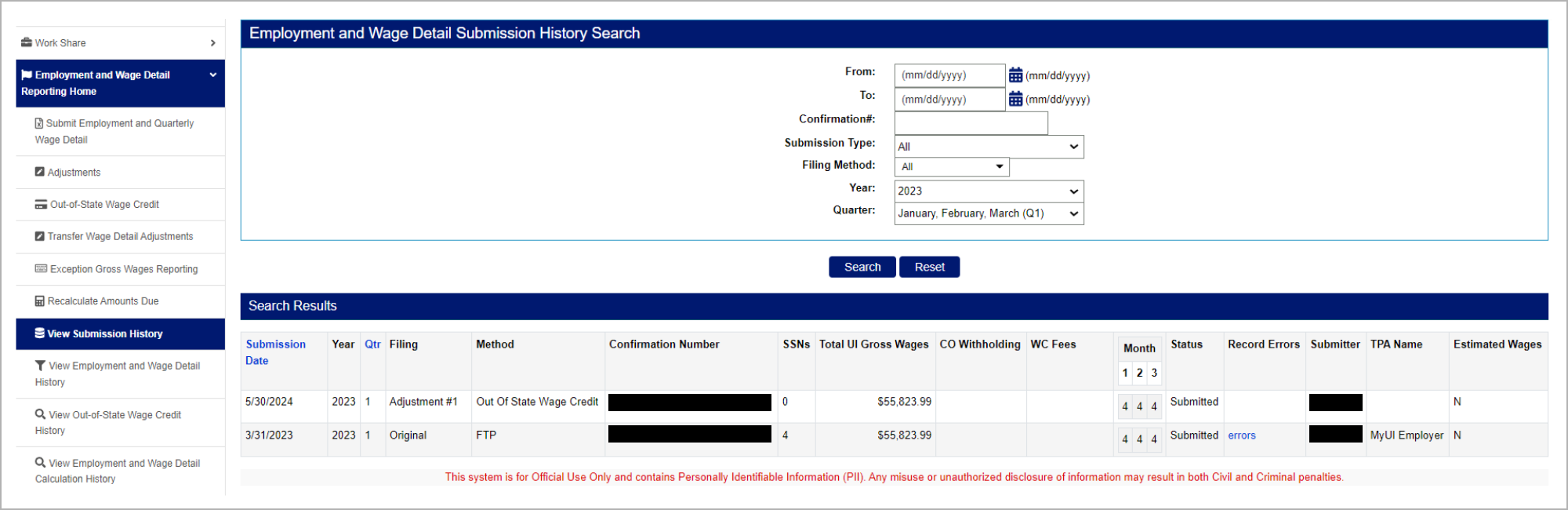Open the Submission Type dropdown
1568x510 pixels.
coord(989,147)
